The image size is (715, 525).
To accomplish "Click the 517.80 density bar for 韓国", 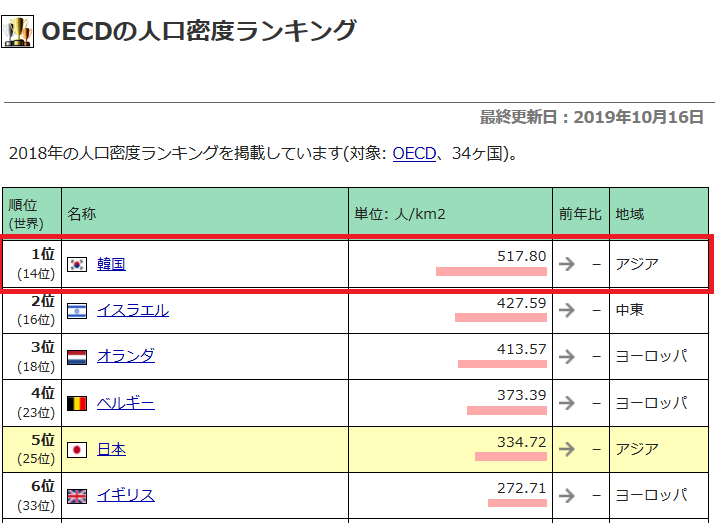I will pos(491,271).
